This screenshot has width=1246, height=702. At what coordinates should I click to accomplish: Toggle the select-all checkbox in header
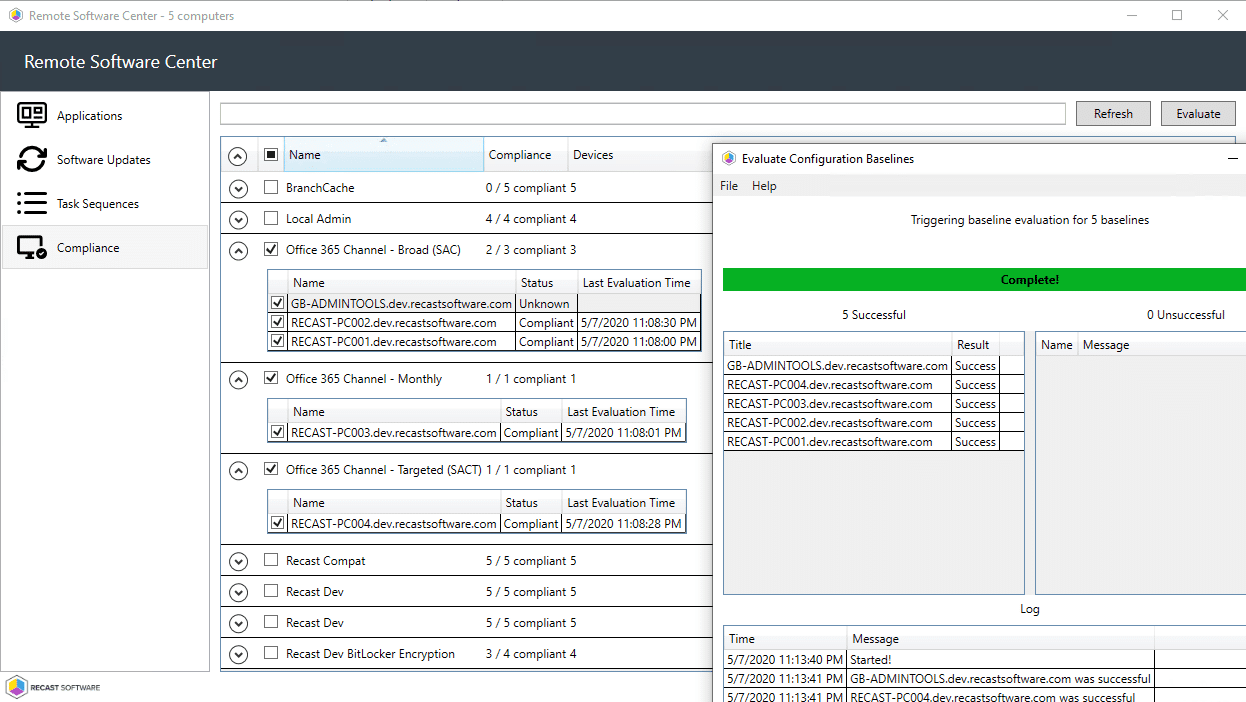(271, 155)
